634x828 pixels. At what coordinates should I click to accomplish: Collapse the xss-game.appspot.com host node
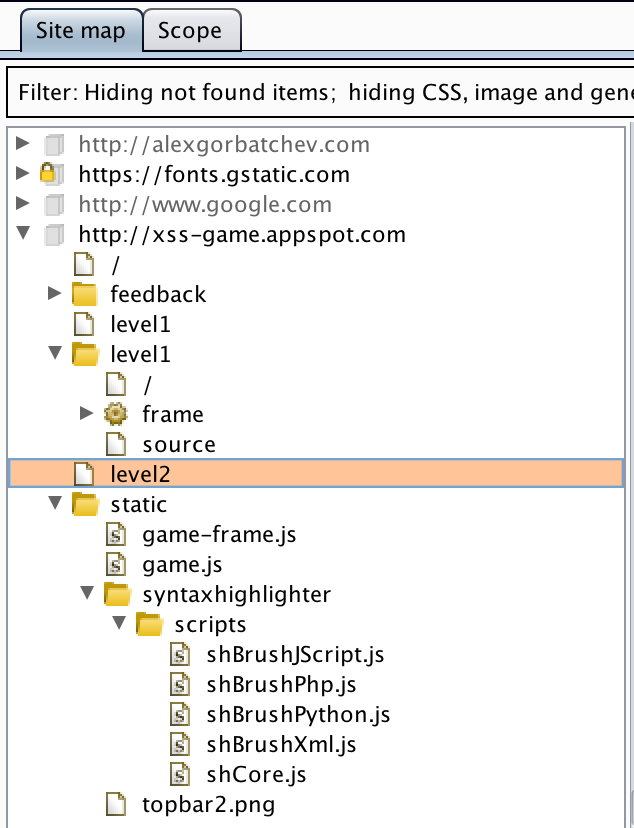point(24,235)
